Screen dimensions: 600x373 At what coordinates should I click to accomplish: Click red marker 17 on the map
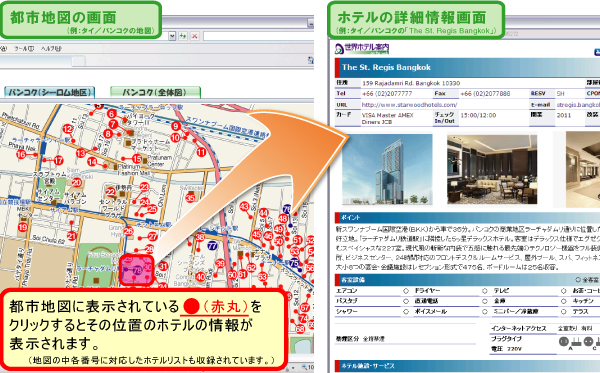[x=58, y=161]
